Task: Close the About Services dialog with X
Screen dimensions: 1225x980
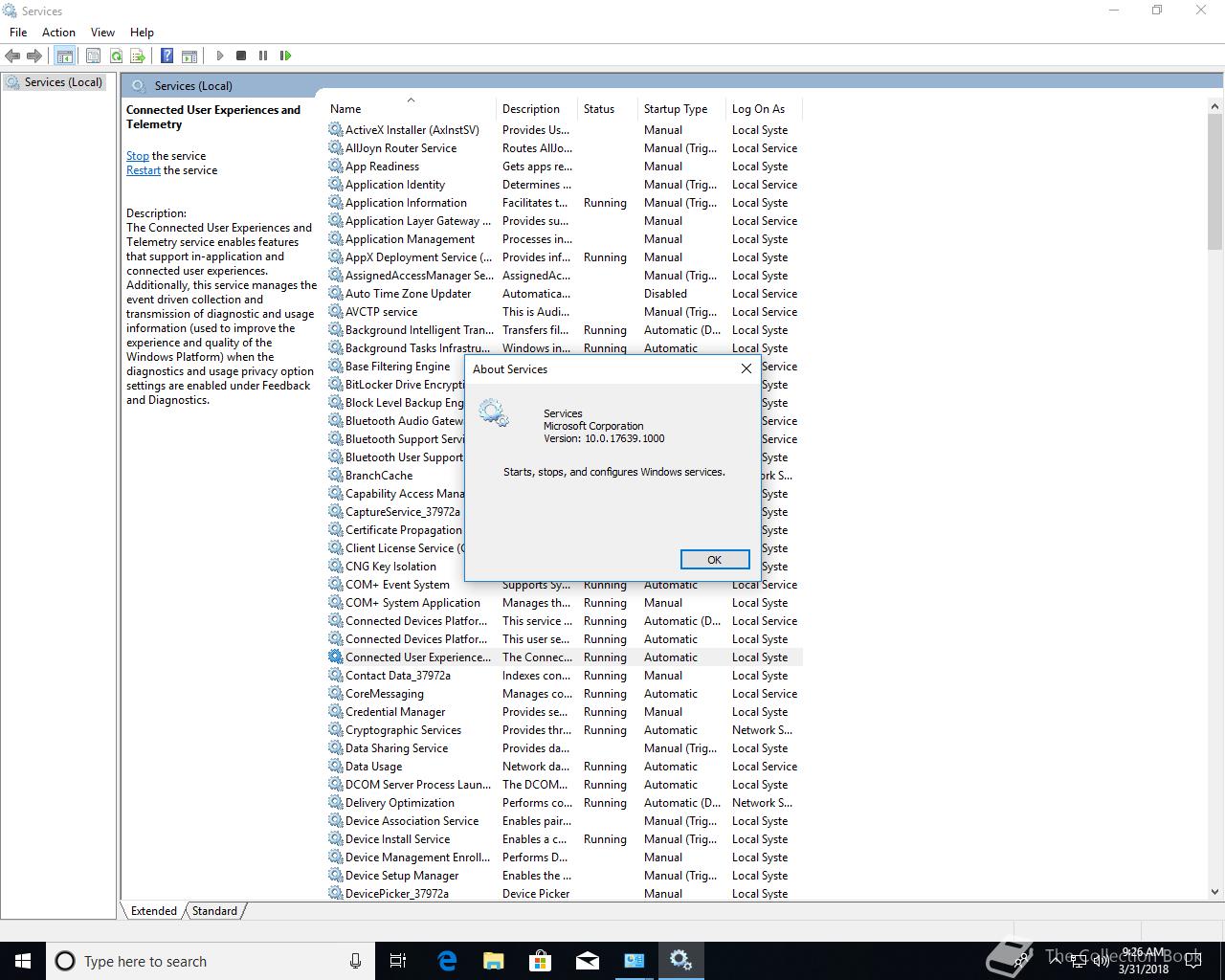Action: pos(746,368)
